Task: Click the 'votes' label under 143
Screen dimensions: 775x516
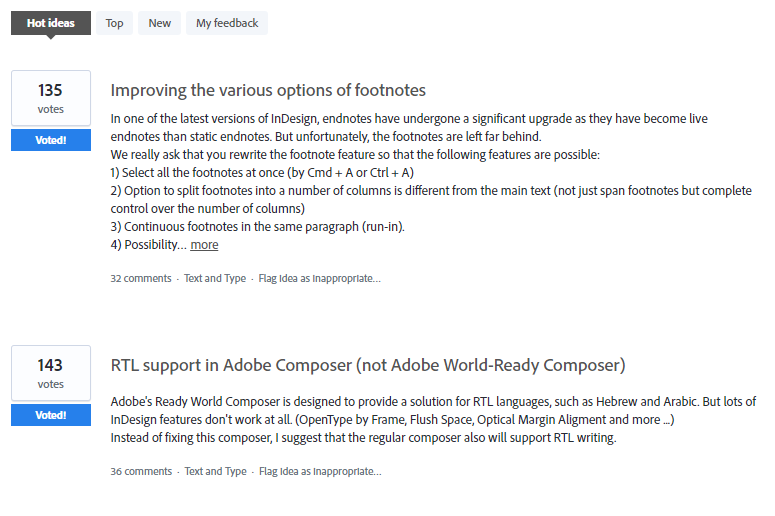Action: coord(51,384)
